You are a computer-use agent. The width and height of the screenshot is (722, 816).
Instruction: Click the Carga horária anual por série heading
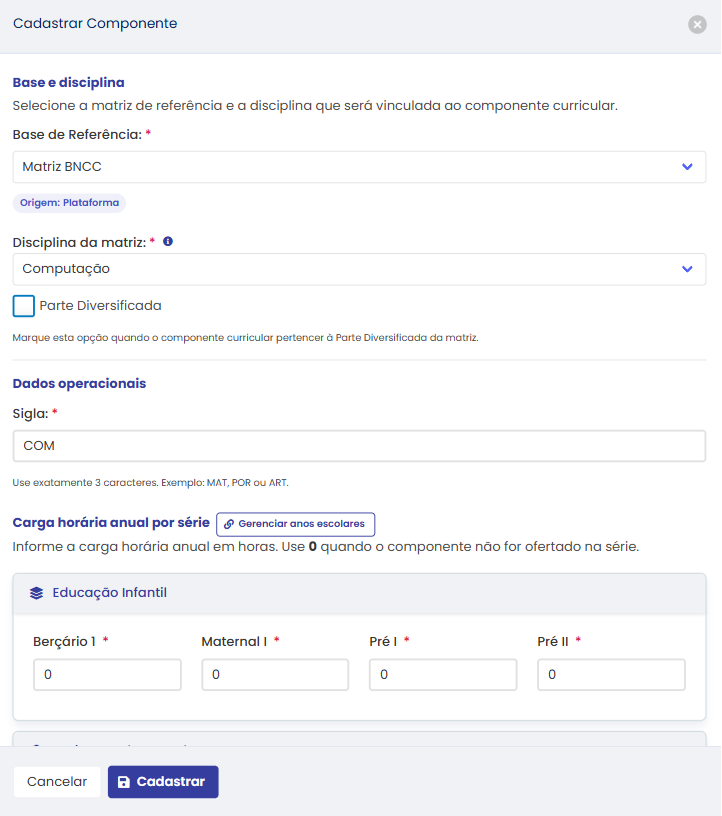(111, 522)
